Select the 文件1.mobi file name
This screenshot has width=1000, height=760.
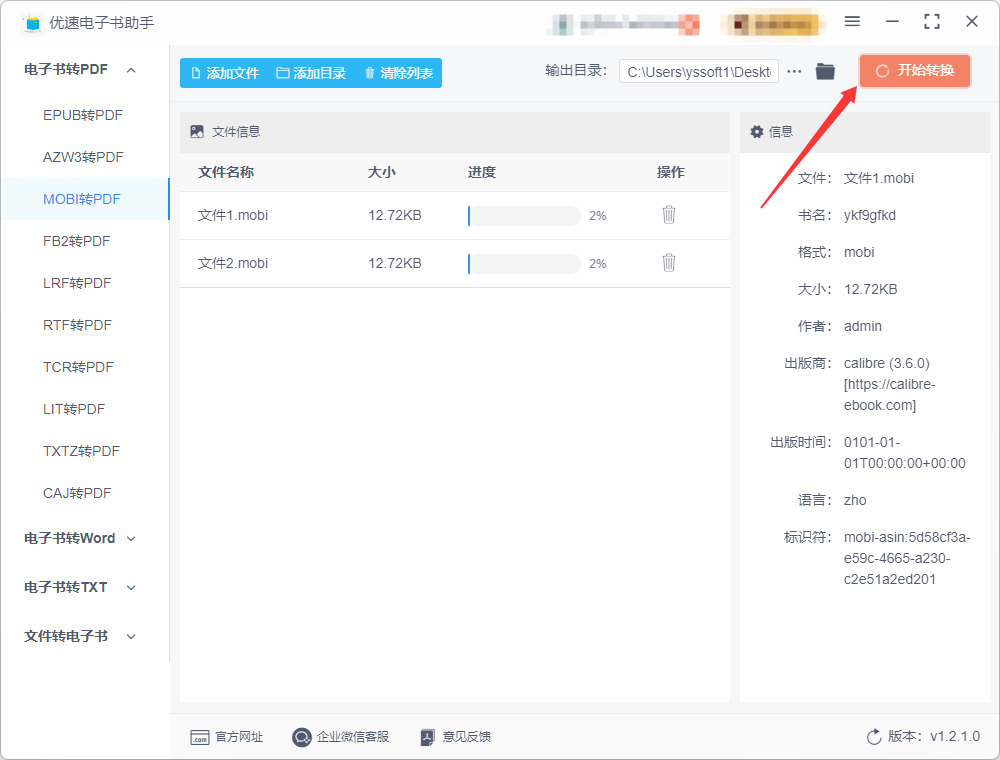click(233, 216)
